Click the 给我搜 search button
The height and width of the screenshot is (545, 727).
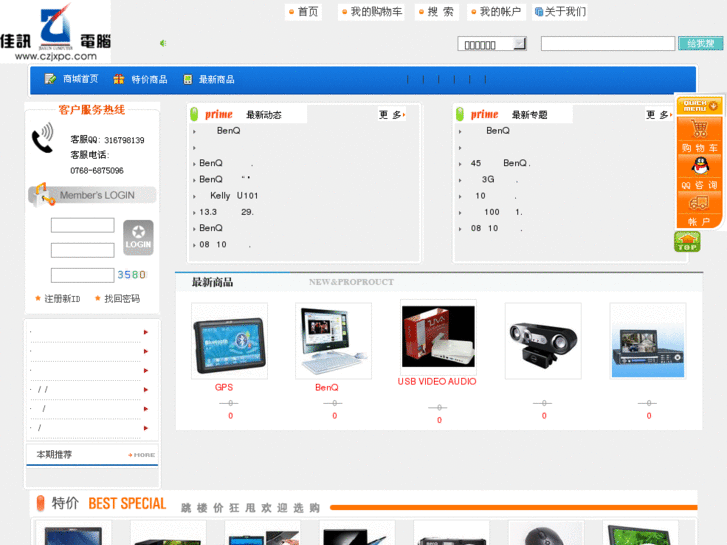click(x=701, y=44)
